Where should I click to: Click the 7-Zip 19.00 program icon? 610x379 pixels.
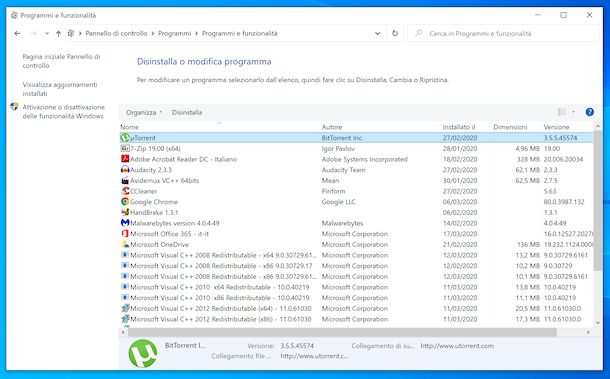point(125,148)
